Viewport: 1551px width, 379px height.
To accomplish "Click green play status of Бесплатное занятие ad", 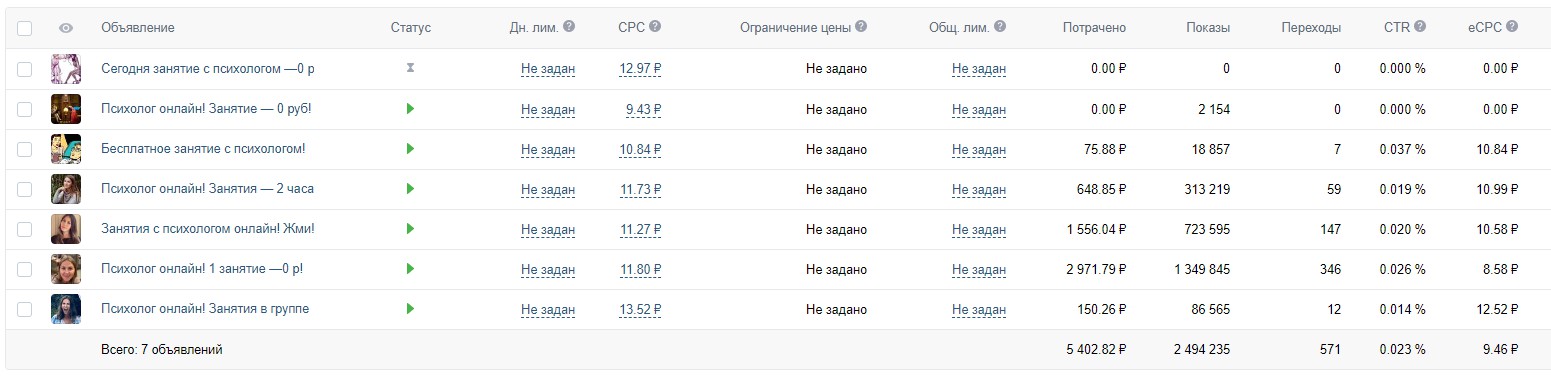I will (410, 148).
